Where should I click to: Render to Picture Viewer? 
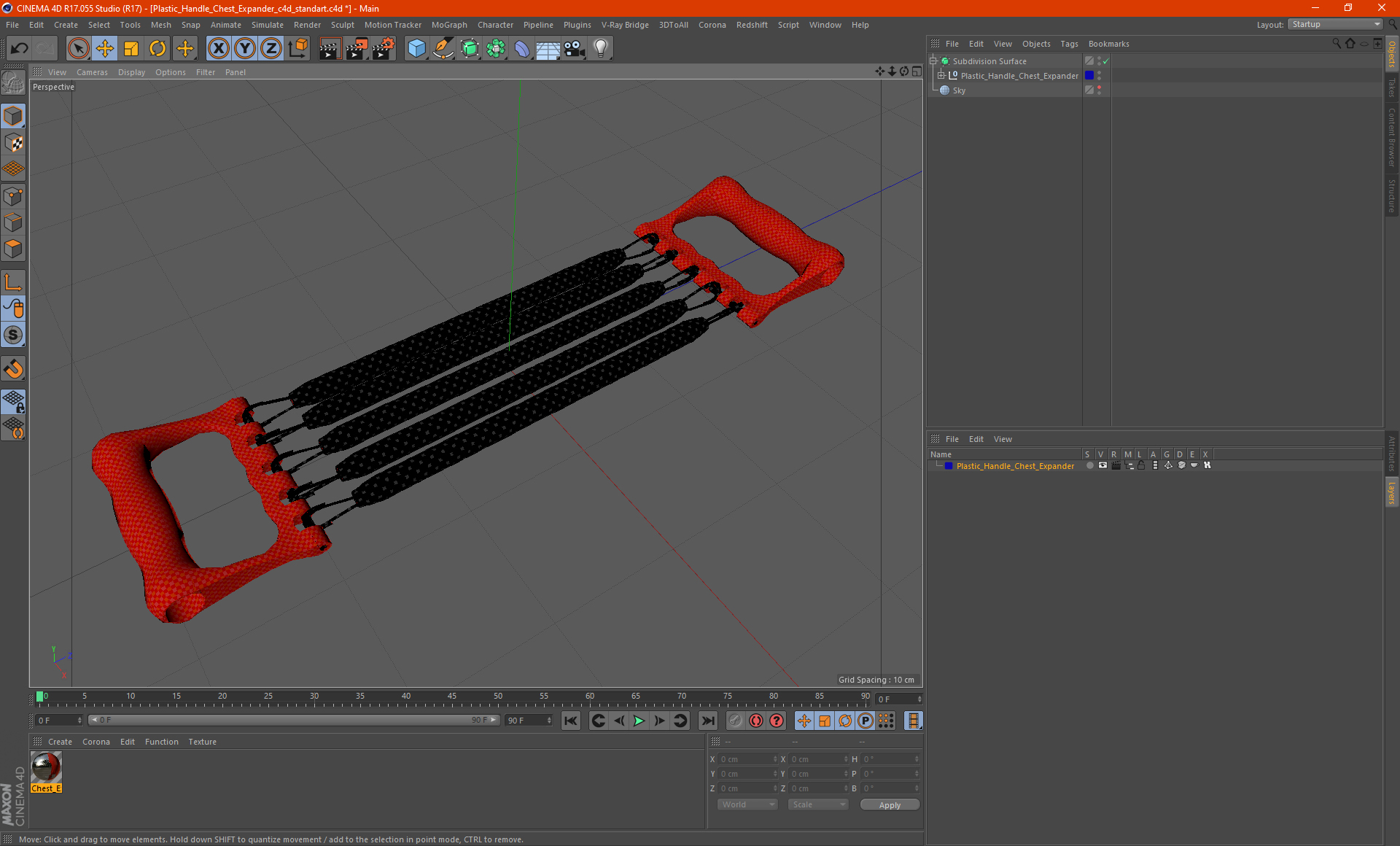click(x=357, y=49)
